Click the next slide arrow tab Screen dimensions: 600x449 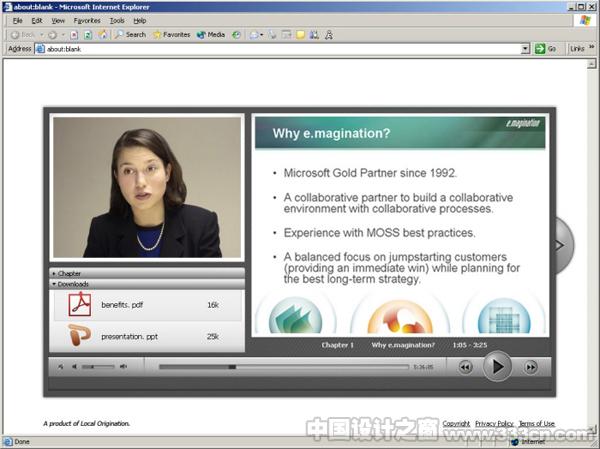[564, 245]
